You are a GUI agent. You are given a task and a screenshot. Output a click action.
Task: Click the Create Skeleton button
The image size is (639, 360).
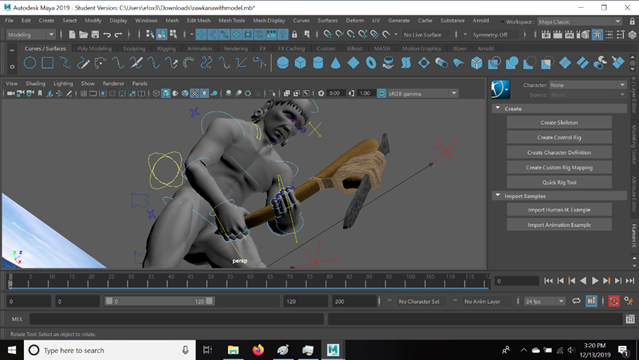click(559, 122)
